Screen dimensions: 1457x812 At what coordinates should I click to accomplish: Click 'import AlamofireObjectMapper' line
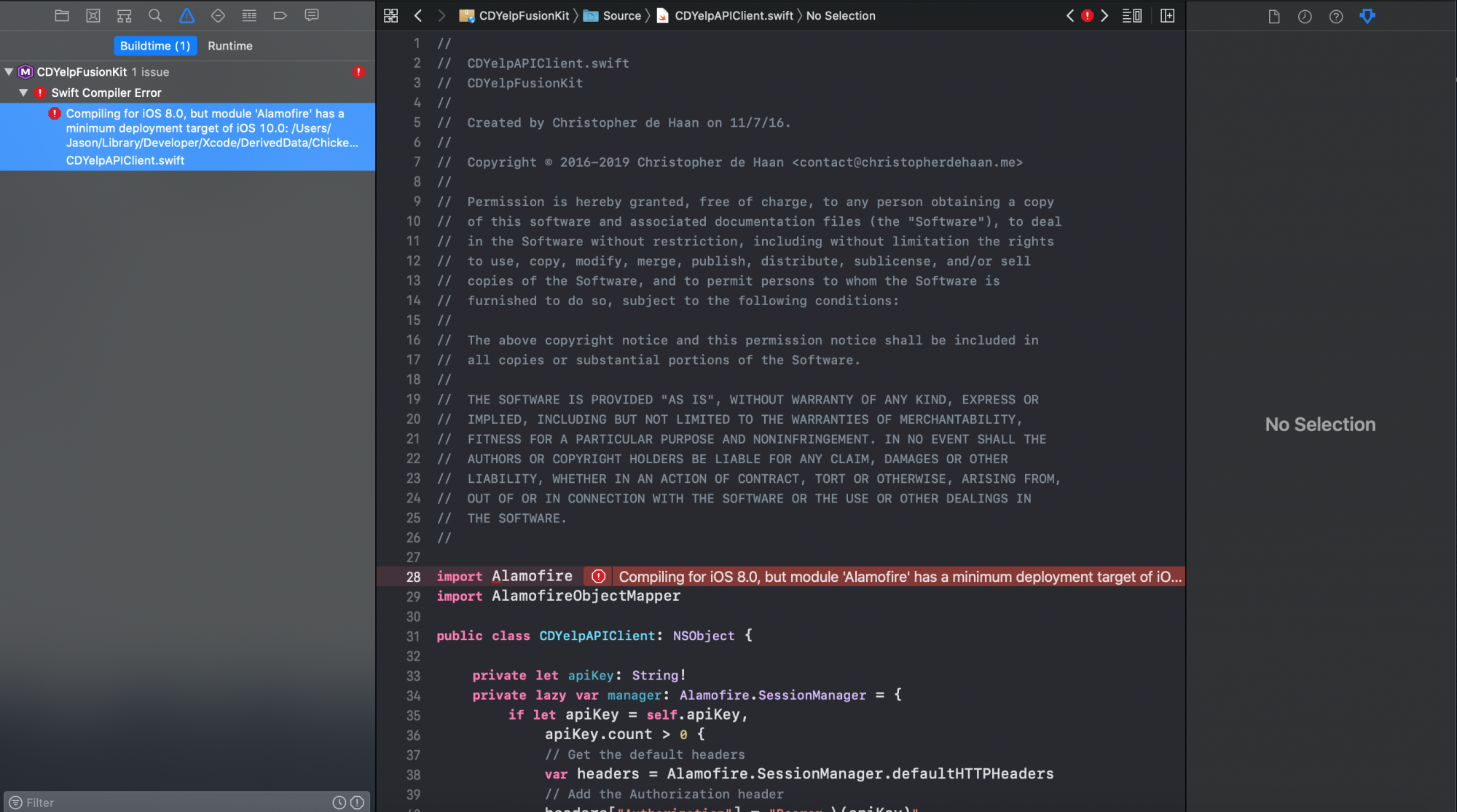pyautogui.click(x=558, y=596)
